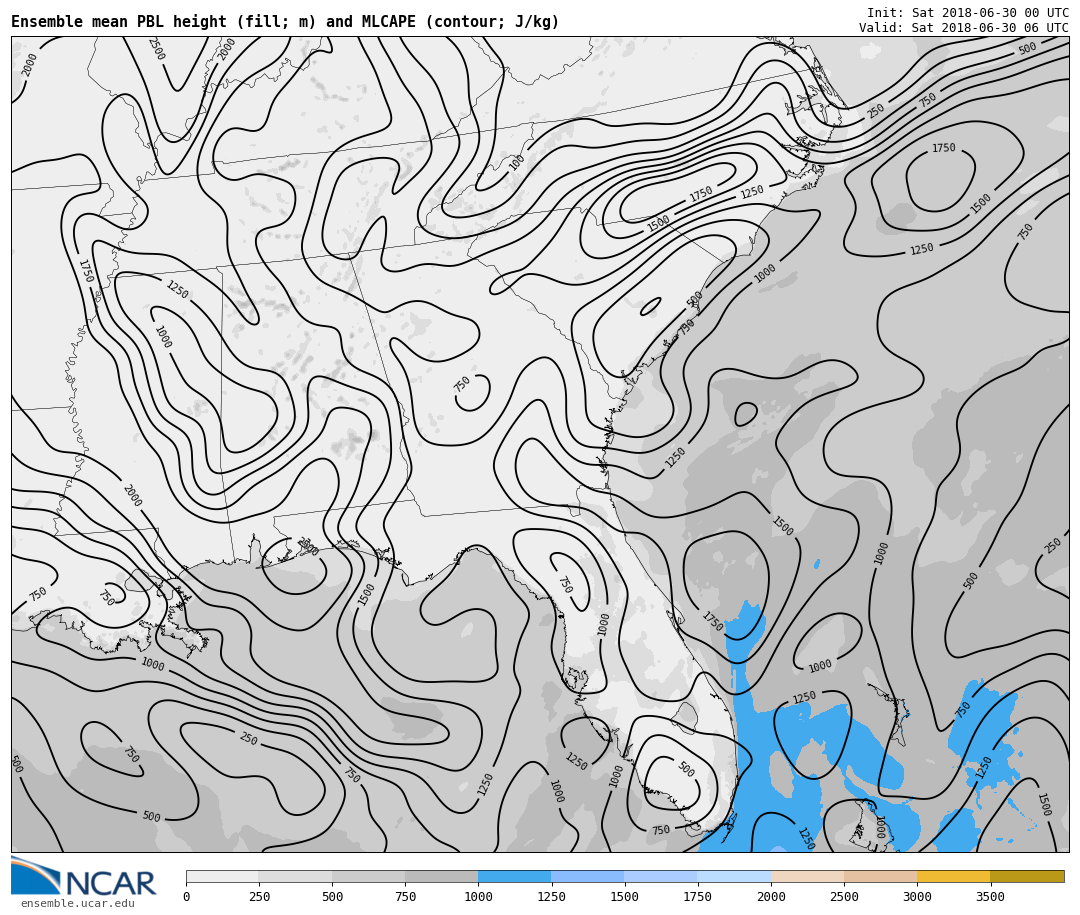1080x915 pixels.
Task: Pick the dark gold colorbar swatch above 3500
Action: tap(1027, 876)
